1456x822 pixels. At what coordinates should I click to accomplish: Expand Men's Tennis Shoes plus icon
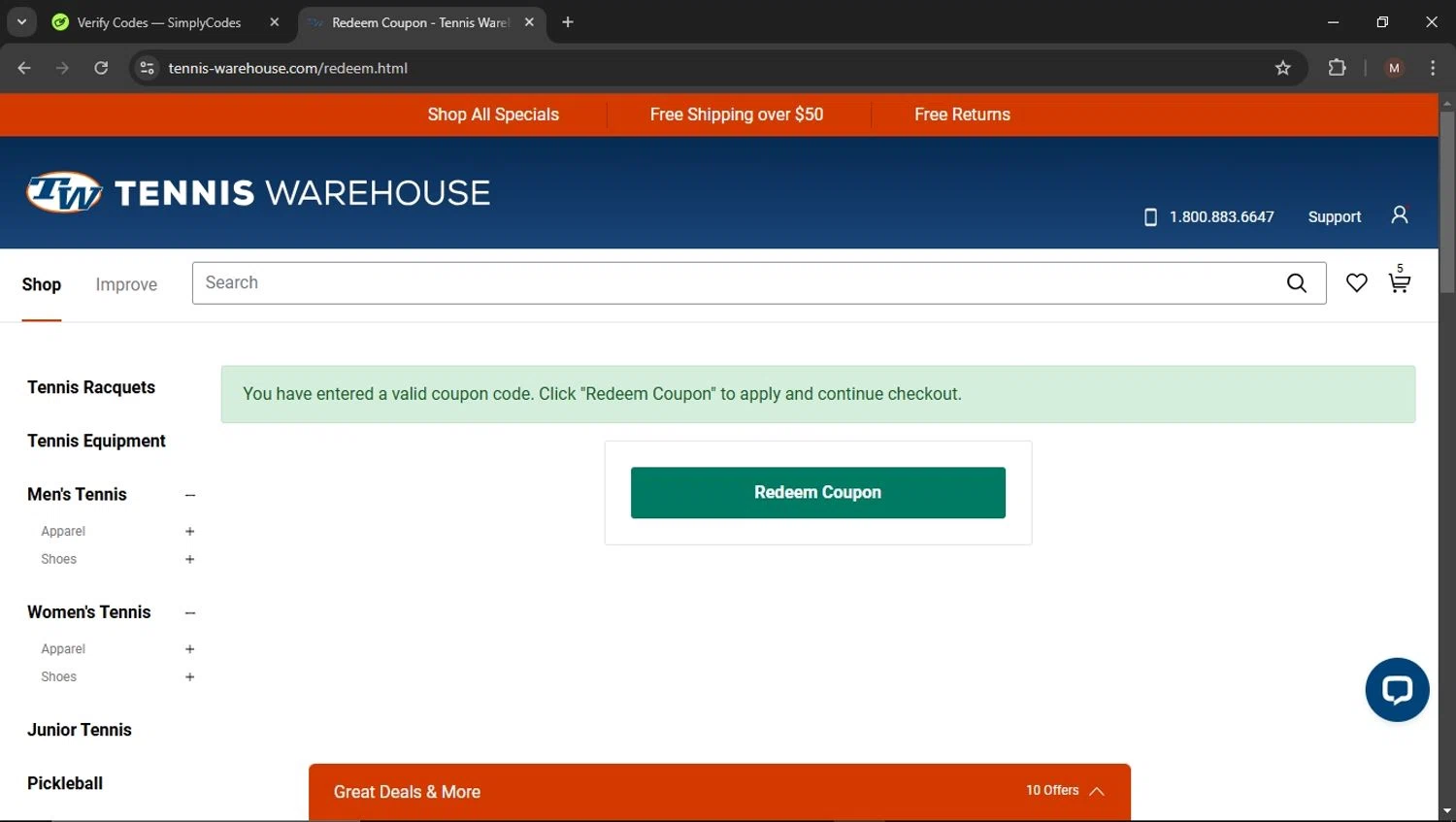click(190, 559)
